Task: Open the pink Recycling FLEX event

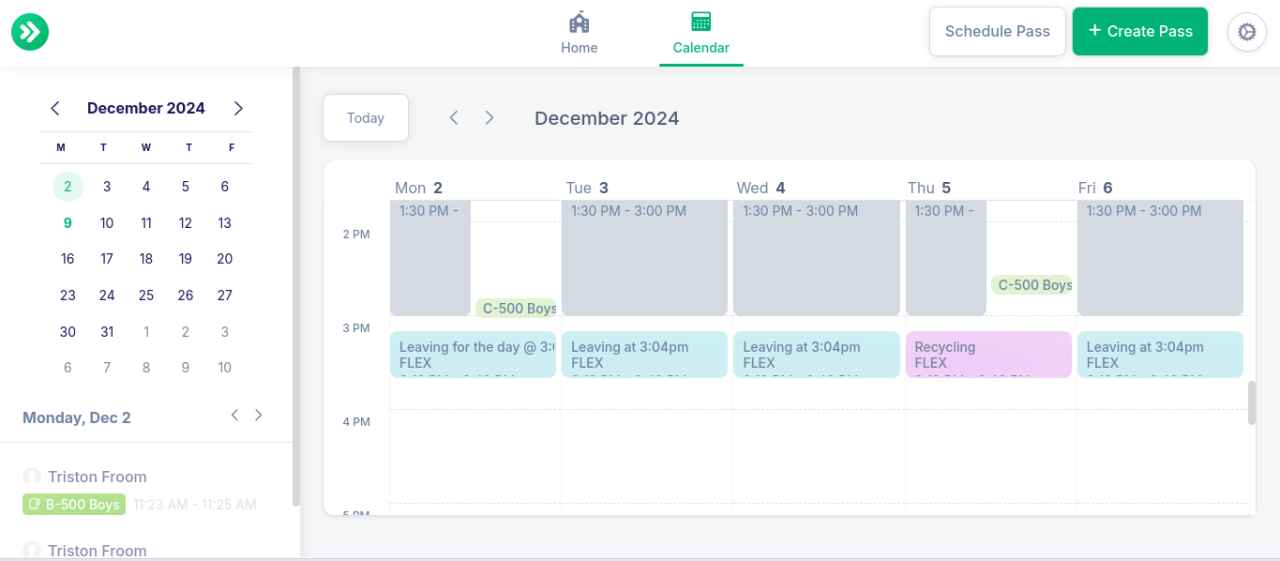Action: [x=988, y=354]
